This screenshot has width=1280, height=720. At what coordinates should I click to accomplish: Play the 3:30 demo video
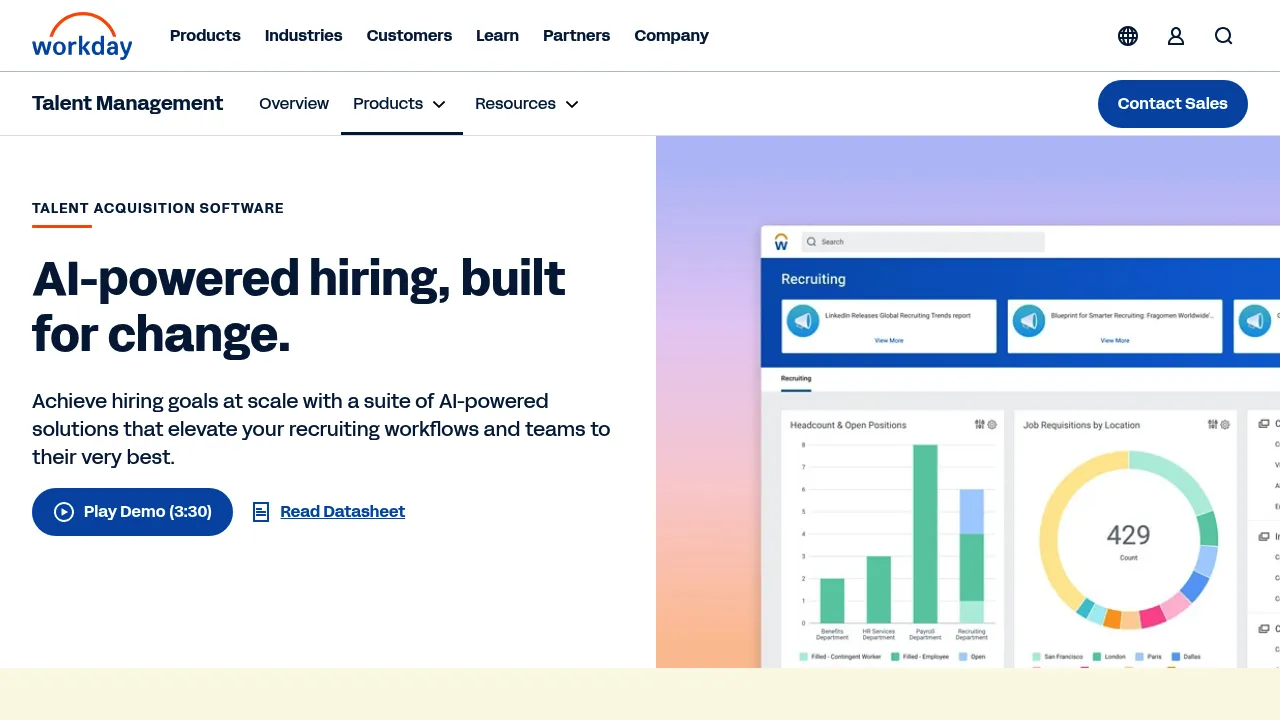(x=132, y=512)
